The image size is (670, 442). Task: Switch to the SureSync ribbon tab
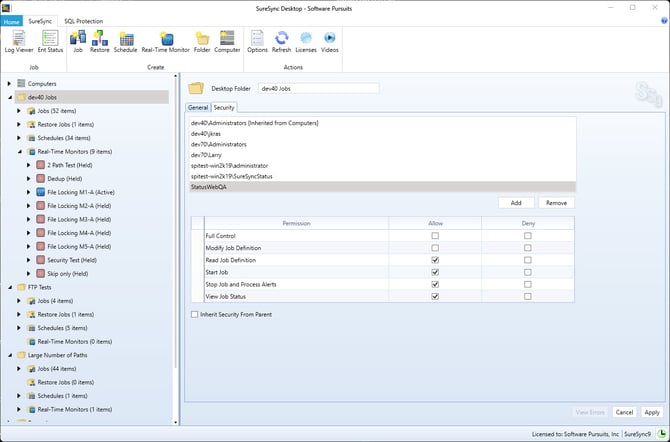point(40,21)
